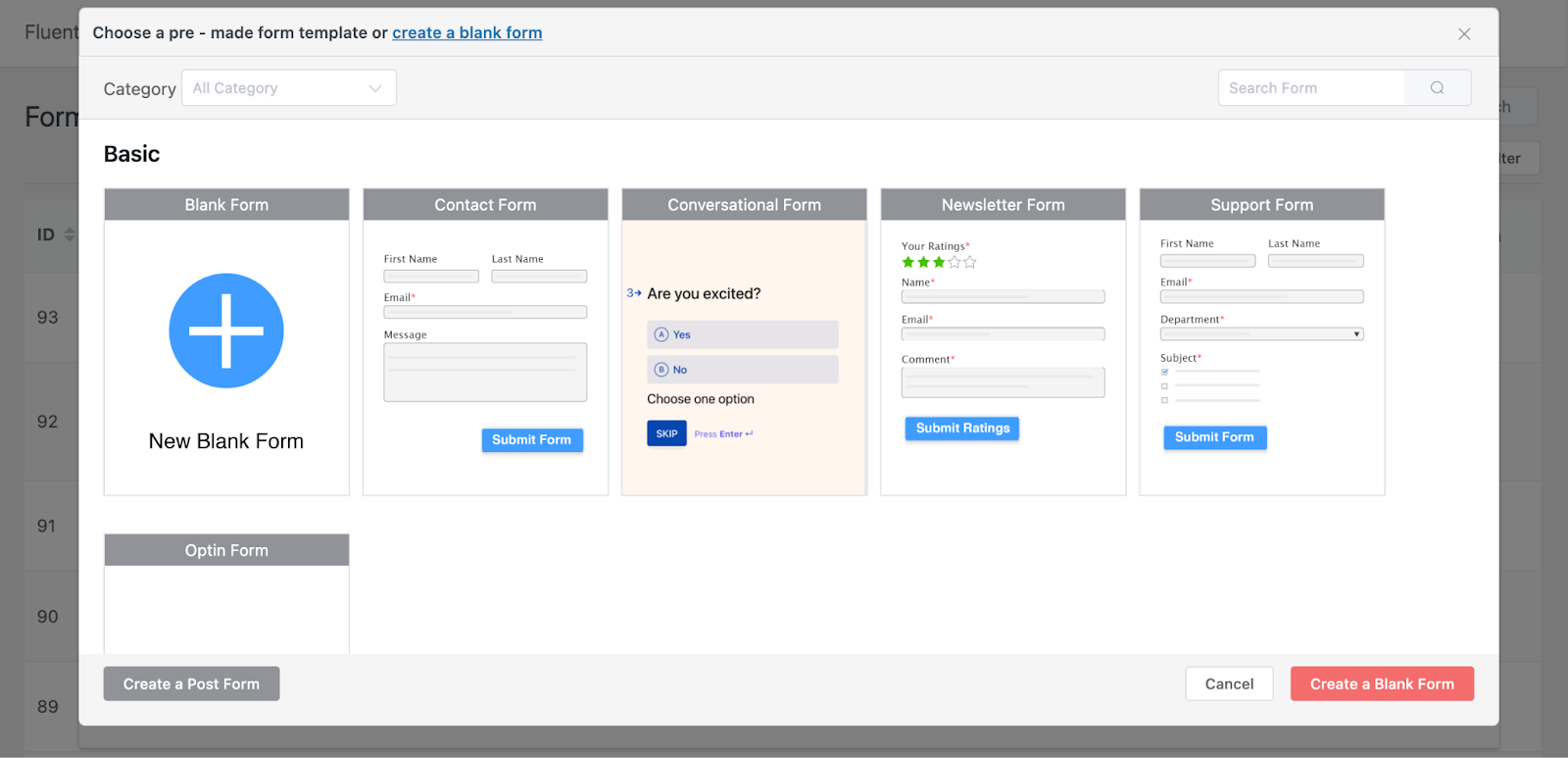Screen dimensions: 1568x758
Task: Choose the Newsletter Form template header
Action: pos(1004,205)
